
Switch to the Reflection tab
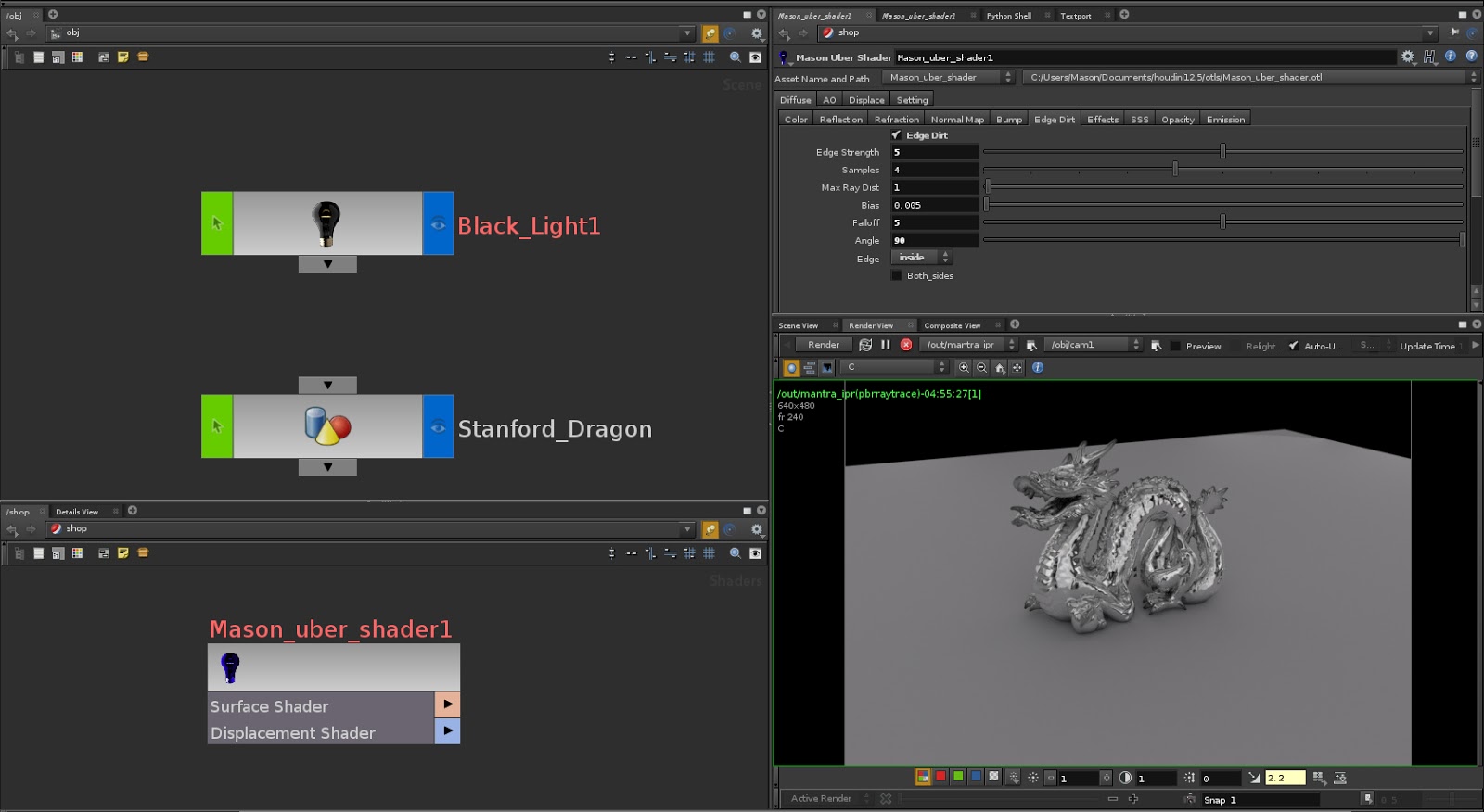point(841,120)
